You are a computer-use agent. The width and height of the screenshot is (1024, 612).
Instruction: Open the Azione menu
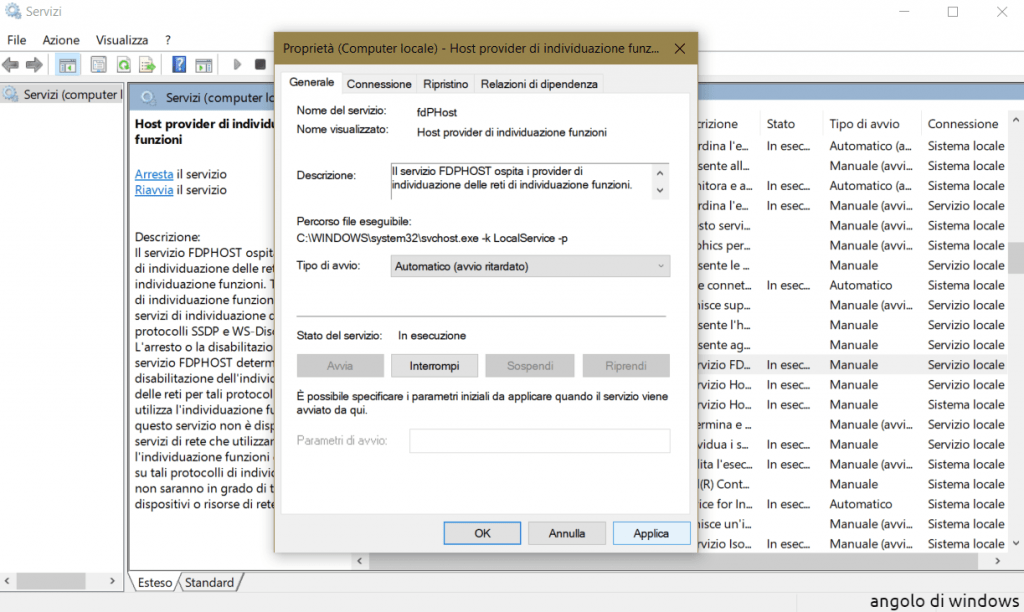click(x=61, y=40)
